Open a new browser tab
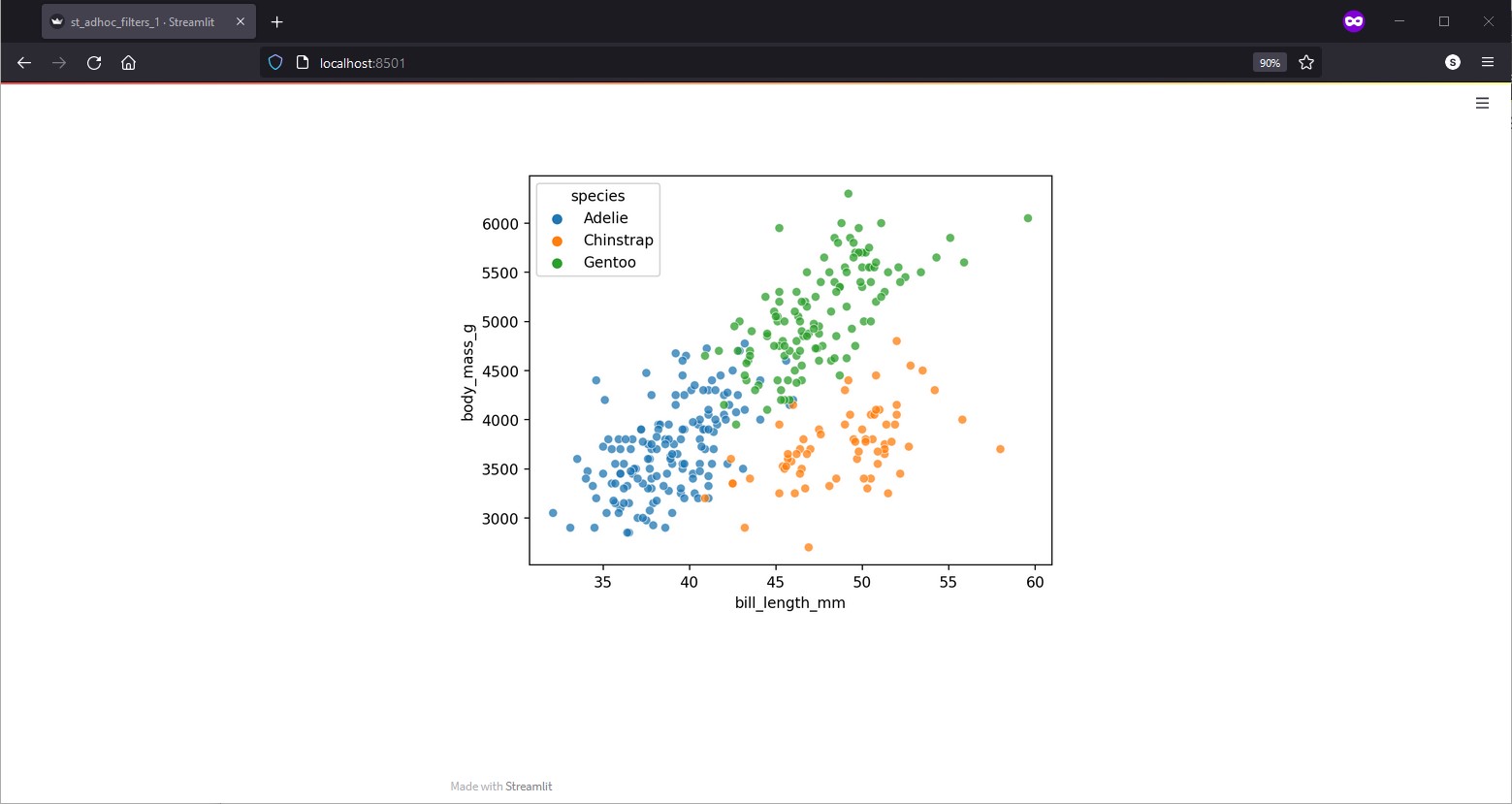Image resolution: width=1512 pixels, height=804 pixels. [276, 20]
